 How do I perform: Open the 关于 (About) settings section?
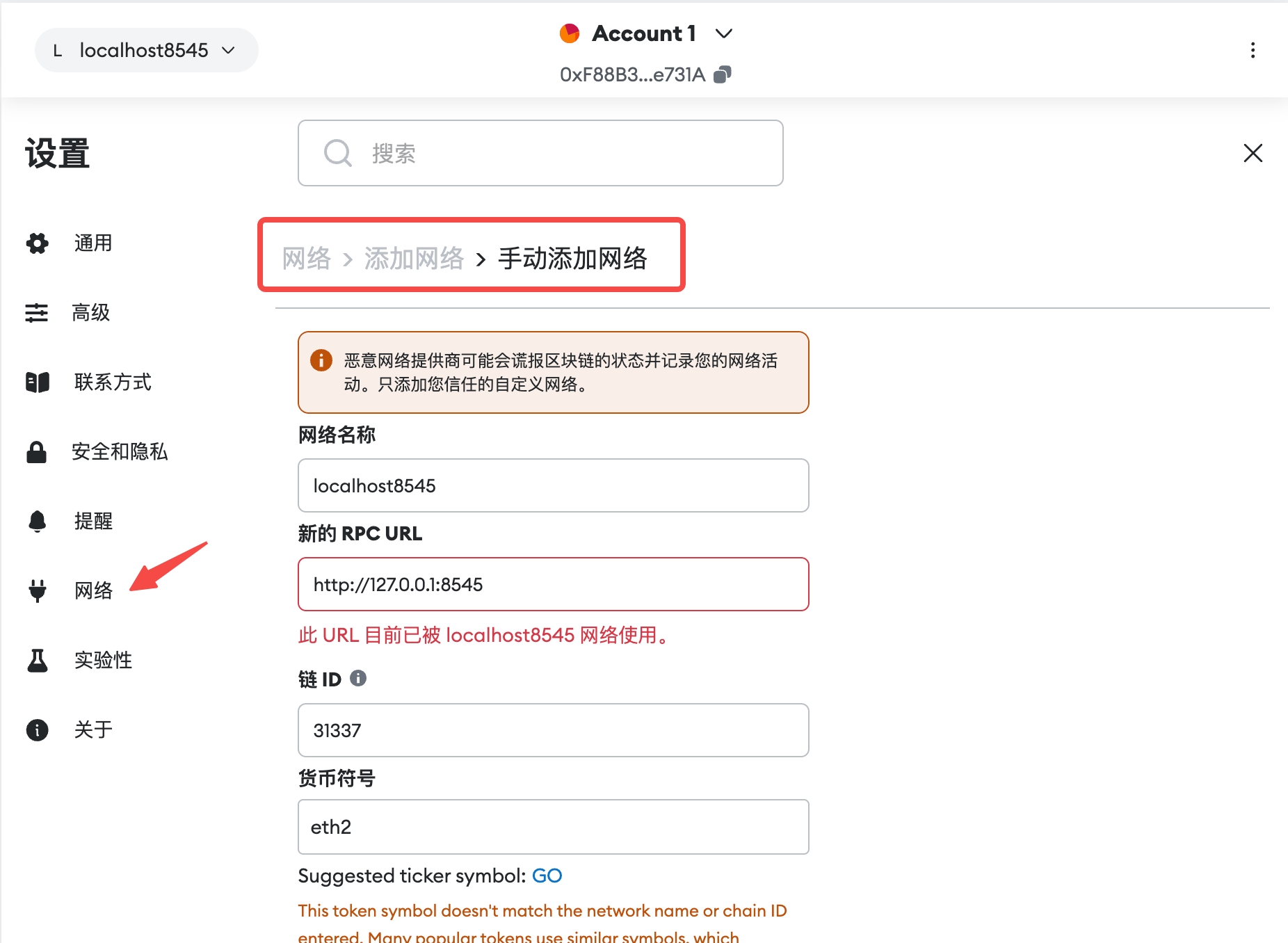(93, 730)
